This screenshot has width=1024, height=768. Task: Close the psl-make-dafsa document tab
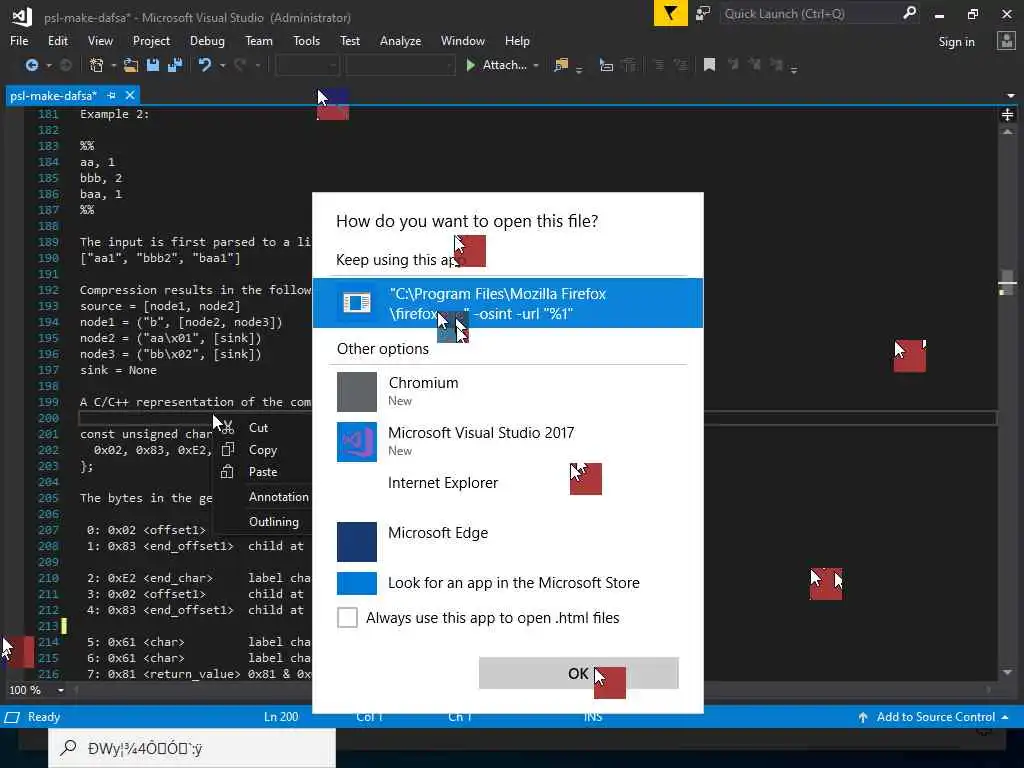pyautogui.click(x=130, y=95)
